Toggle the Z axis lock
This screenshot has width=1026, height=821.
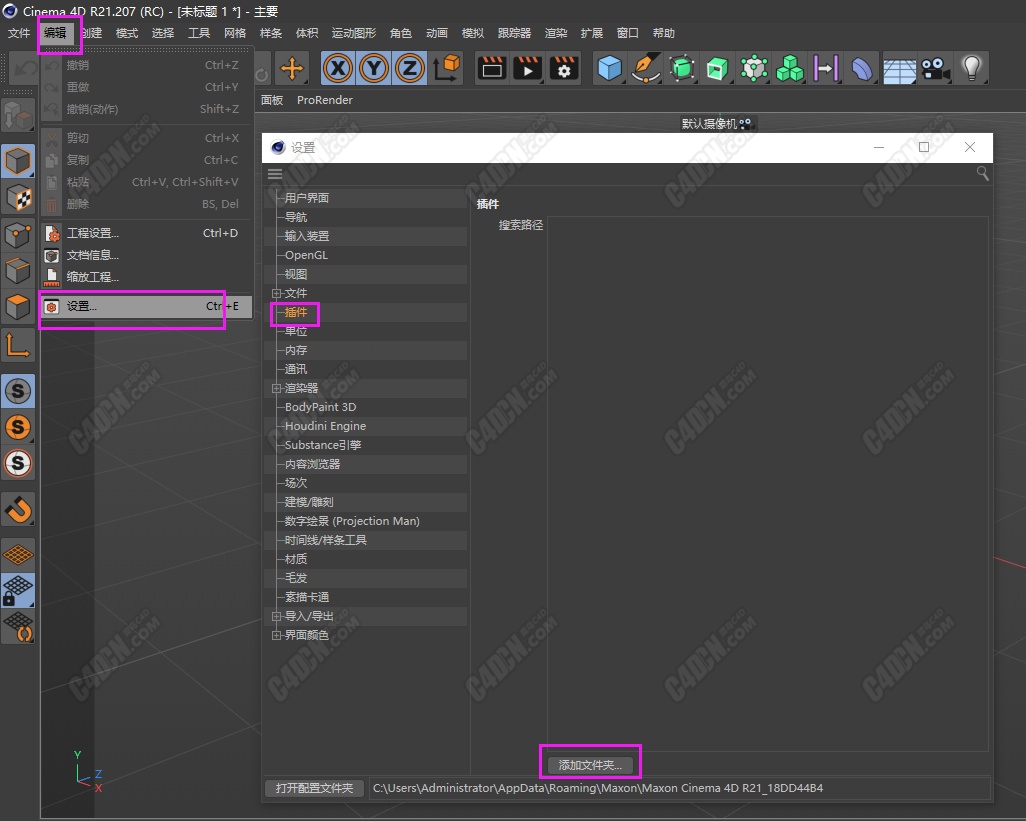click(x=409, y=68)
